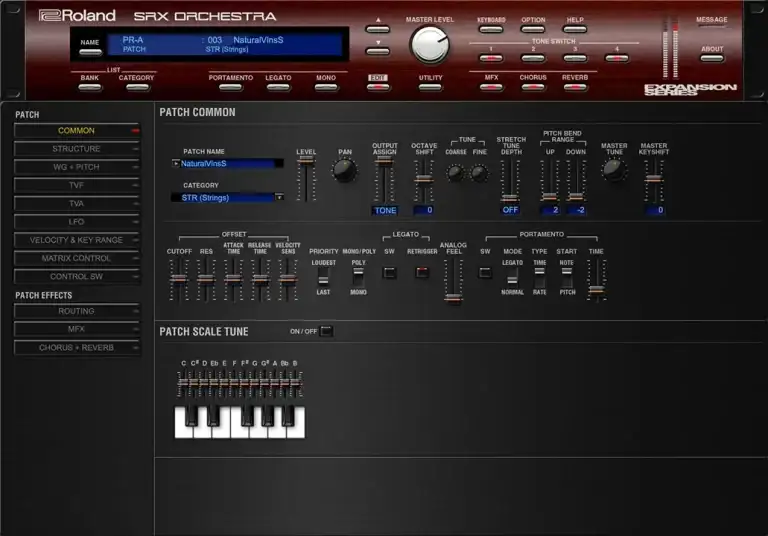Open the CHORUS + REVERB tab
The image size is (768, 536).
point(77,348)
